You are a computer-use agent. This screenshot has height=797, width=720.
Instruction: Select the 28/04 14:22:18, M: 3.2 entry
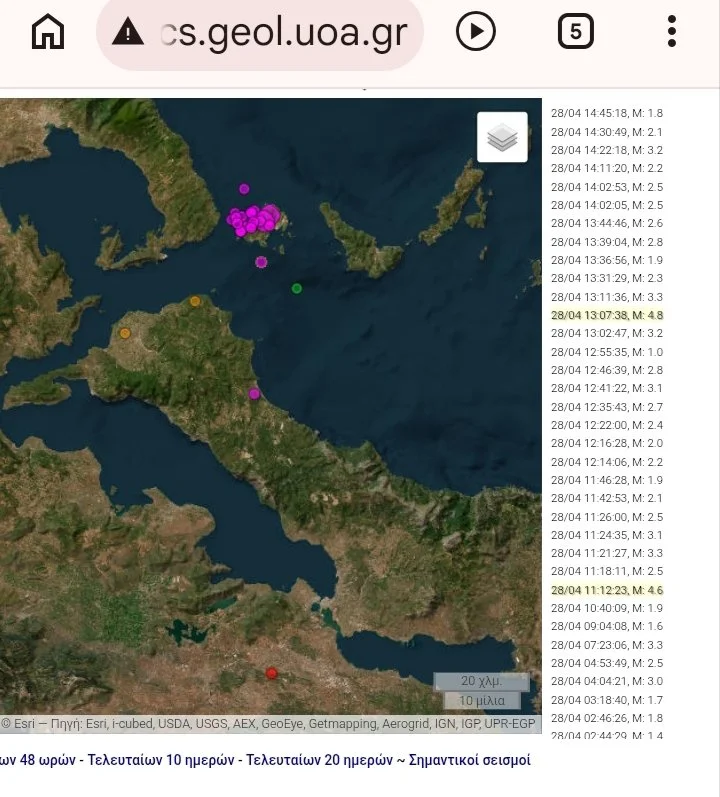point(607,150)
